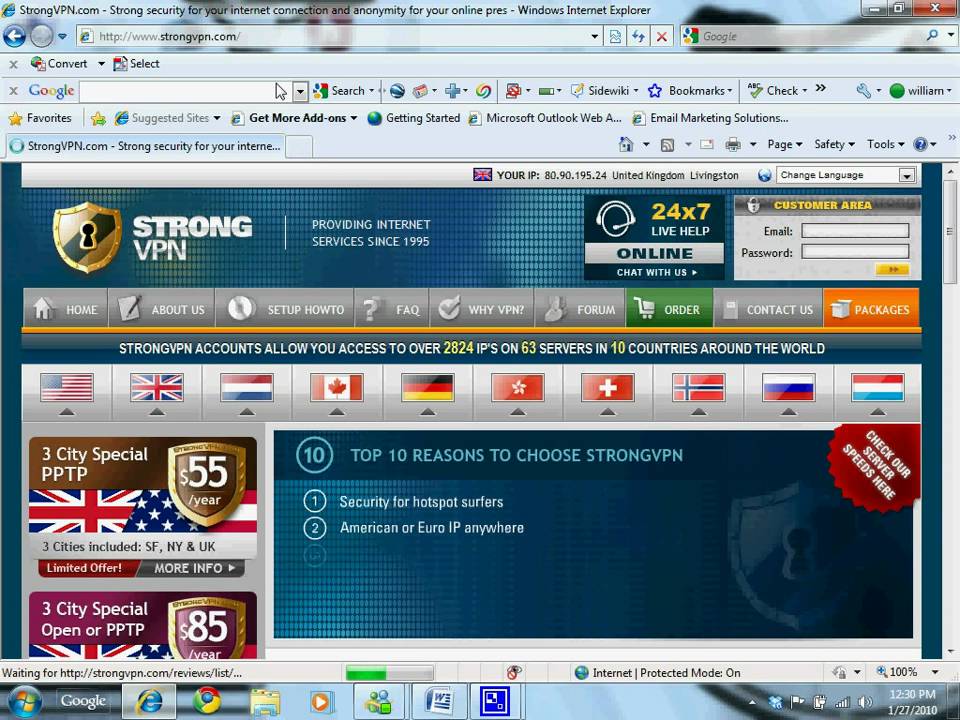Click the Check Our Server Speeds Here badge
960x720 pixels.
pos(876,470)
